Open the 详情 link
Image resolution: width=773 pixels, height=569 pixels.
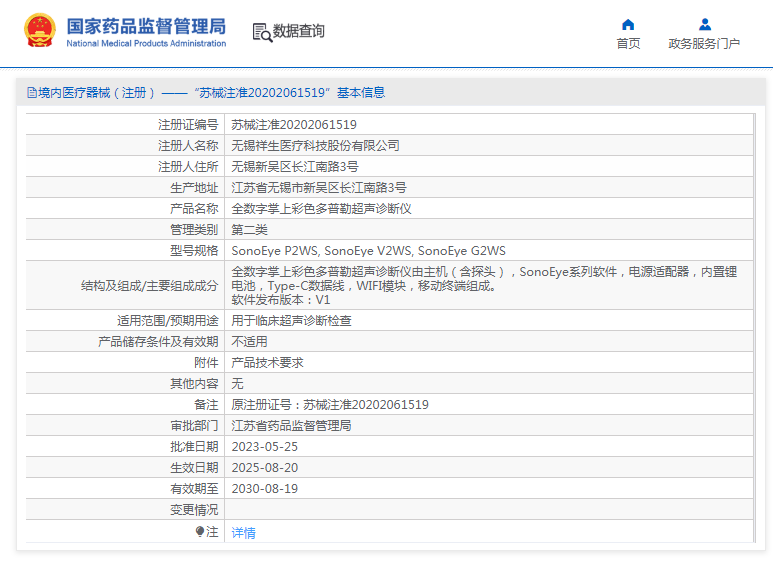243,533
